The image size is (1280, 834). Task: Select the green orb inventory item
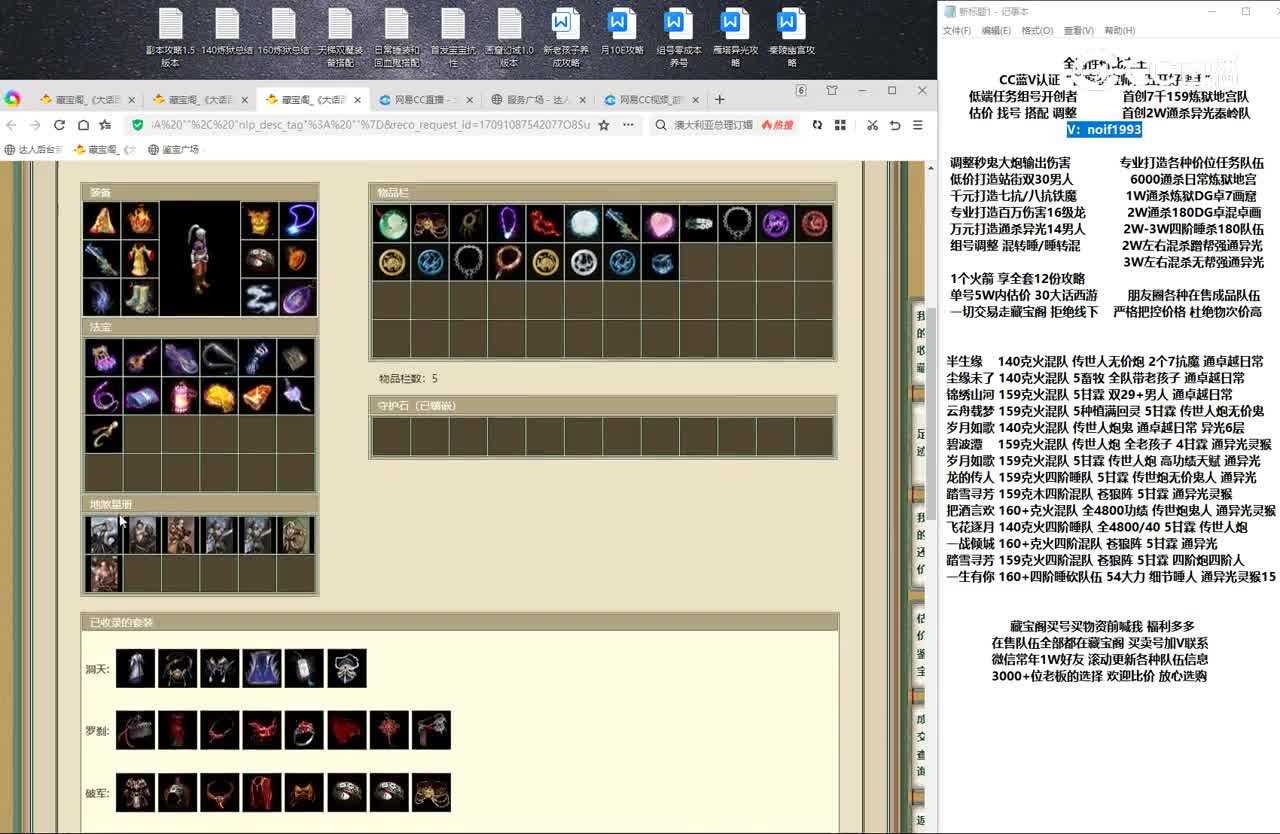[392, 224]
